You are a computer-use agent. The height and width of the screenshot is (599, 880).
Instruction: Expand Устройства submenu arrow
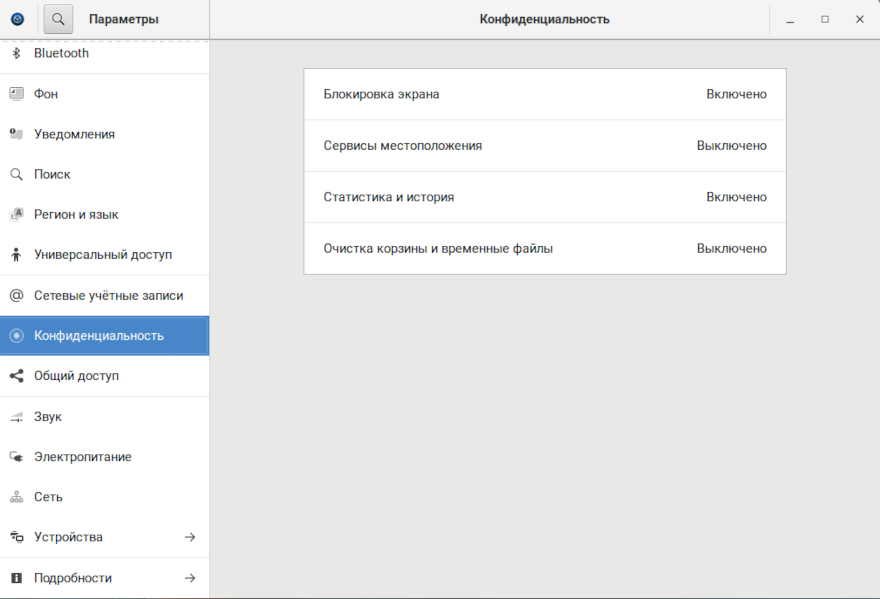pyautogui.click(x=190, y=537)
